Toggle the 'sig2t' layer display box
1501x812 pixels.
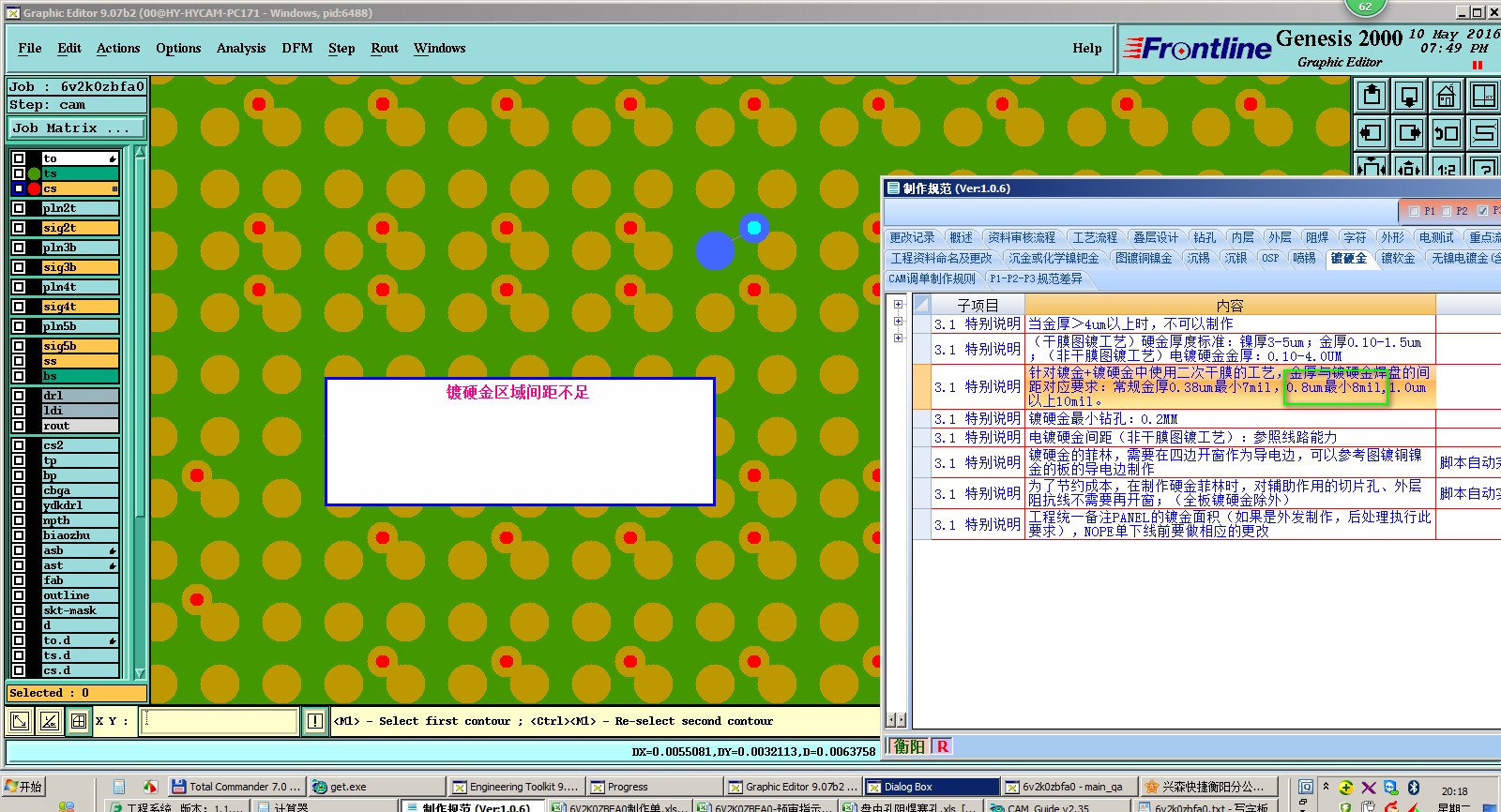pyautogui.click(x=19, y=228)
